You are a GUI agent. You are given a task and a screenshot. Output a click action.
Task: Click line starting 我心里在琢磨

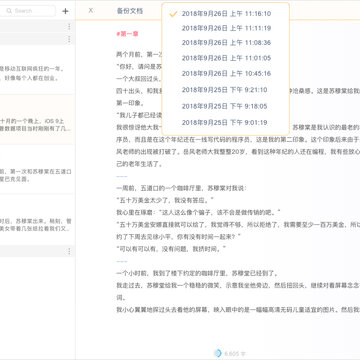tap(198, 212)
